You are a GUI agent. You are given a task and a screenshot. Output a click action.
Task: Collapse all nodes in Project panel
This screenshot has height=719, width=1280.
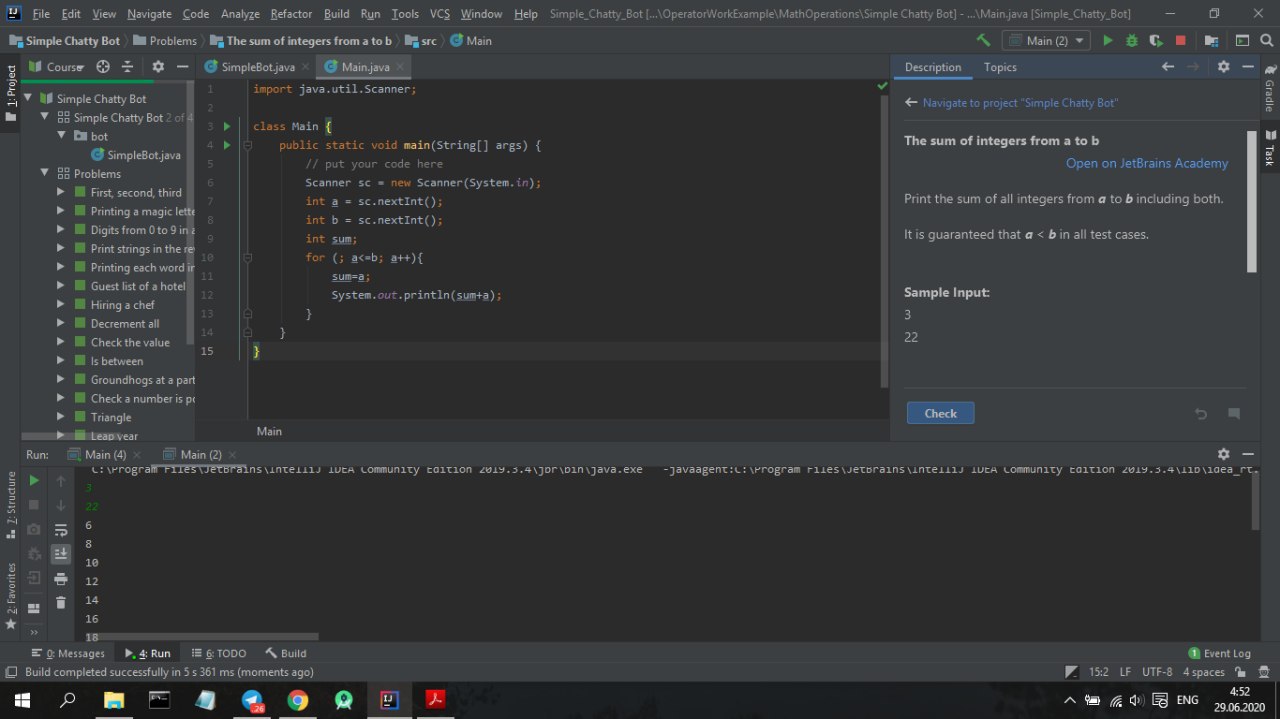point(127,67)
